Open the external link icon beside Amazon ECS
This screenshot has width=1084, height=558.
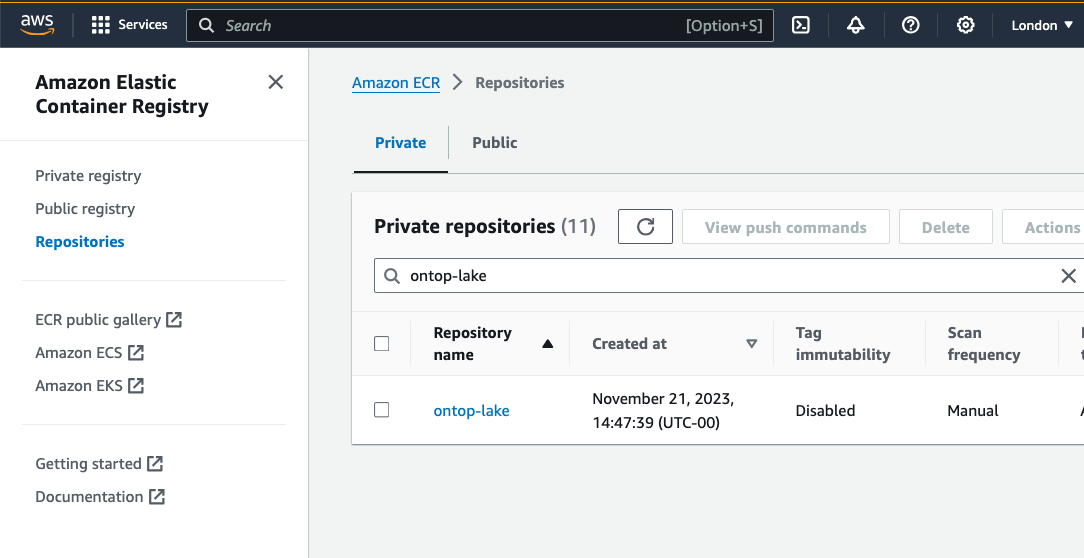136,353
